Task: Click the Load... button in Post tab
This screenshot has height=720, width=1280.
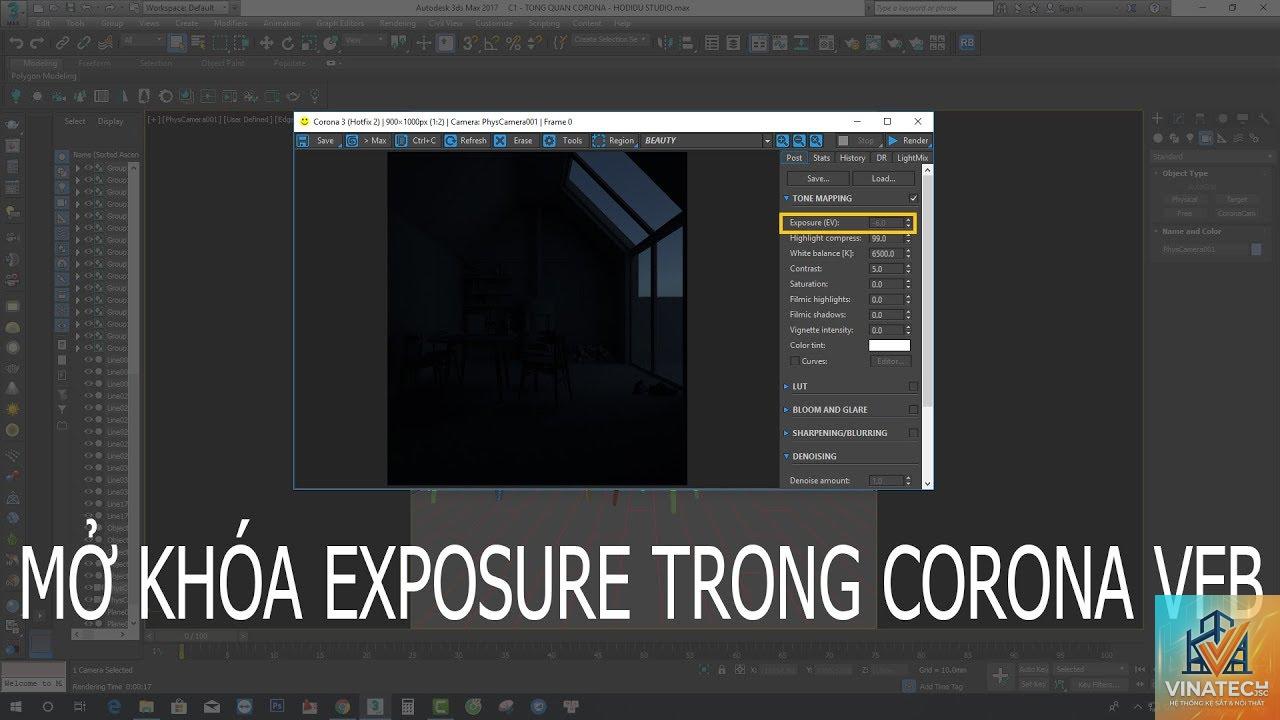Action: point(884,178)
